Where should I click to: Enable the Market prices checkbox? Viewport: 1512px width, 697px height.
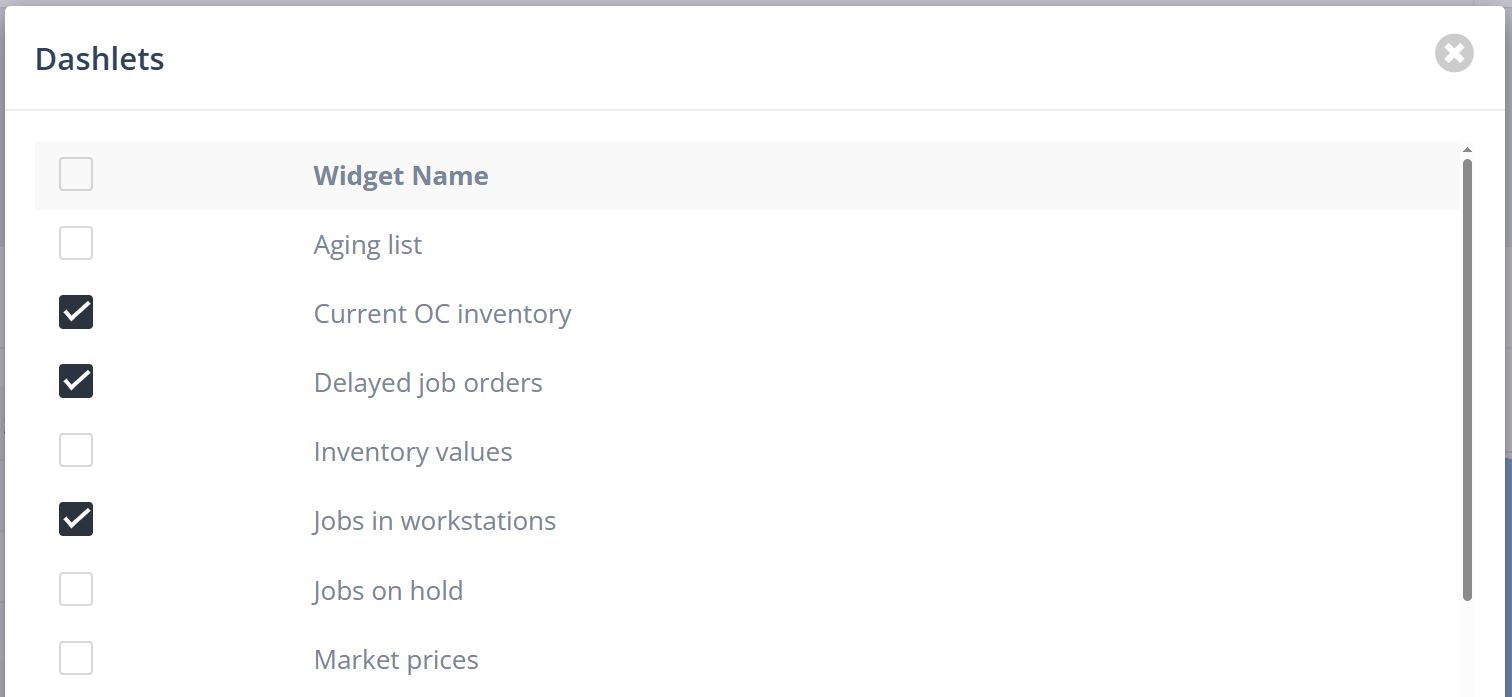pos(76,658)
